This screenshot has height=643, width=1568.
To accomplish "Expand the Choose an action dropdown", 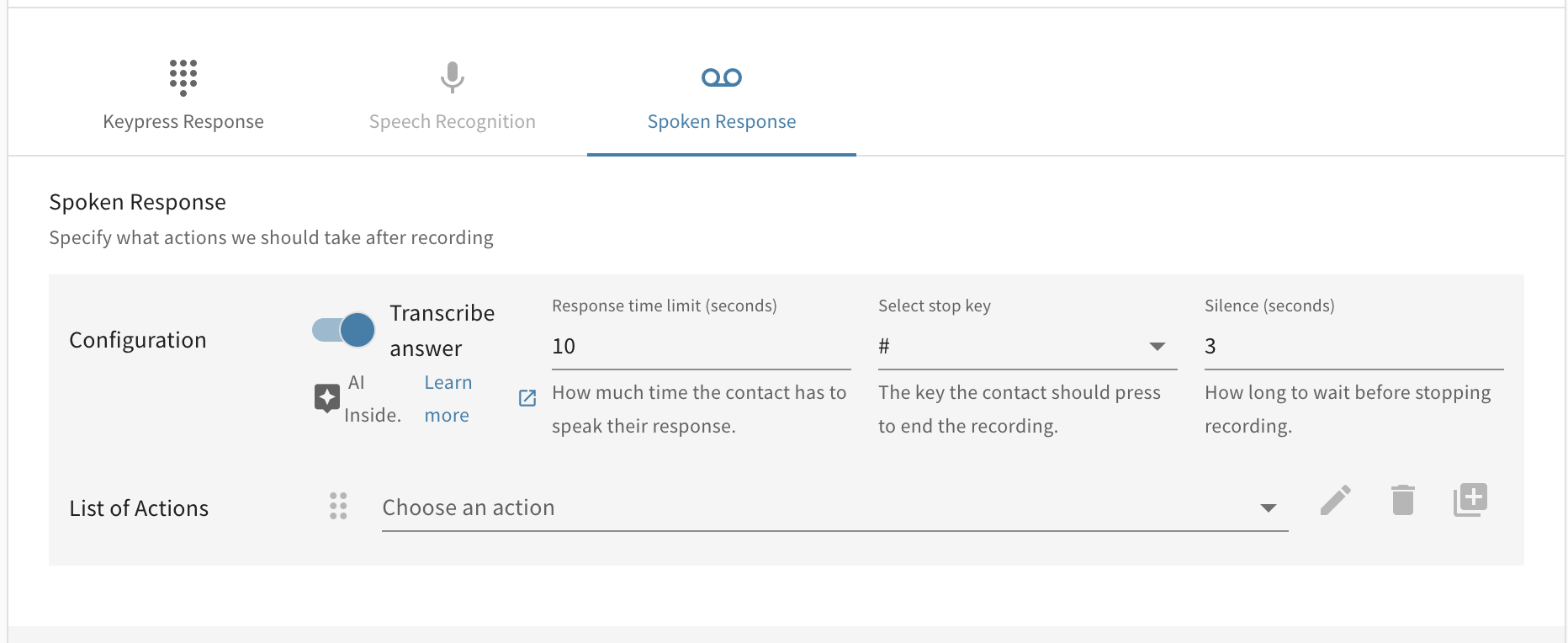I will (834, 507).
